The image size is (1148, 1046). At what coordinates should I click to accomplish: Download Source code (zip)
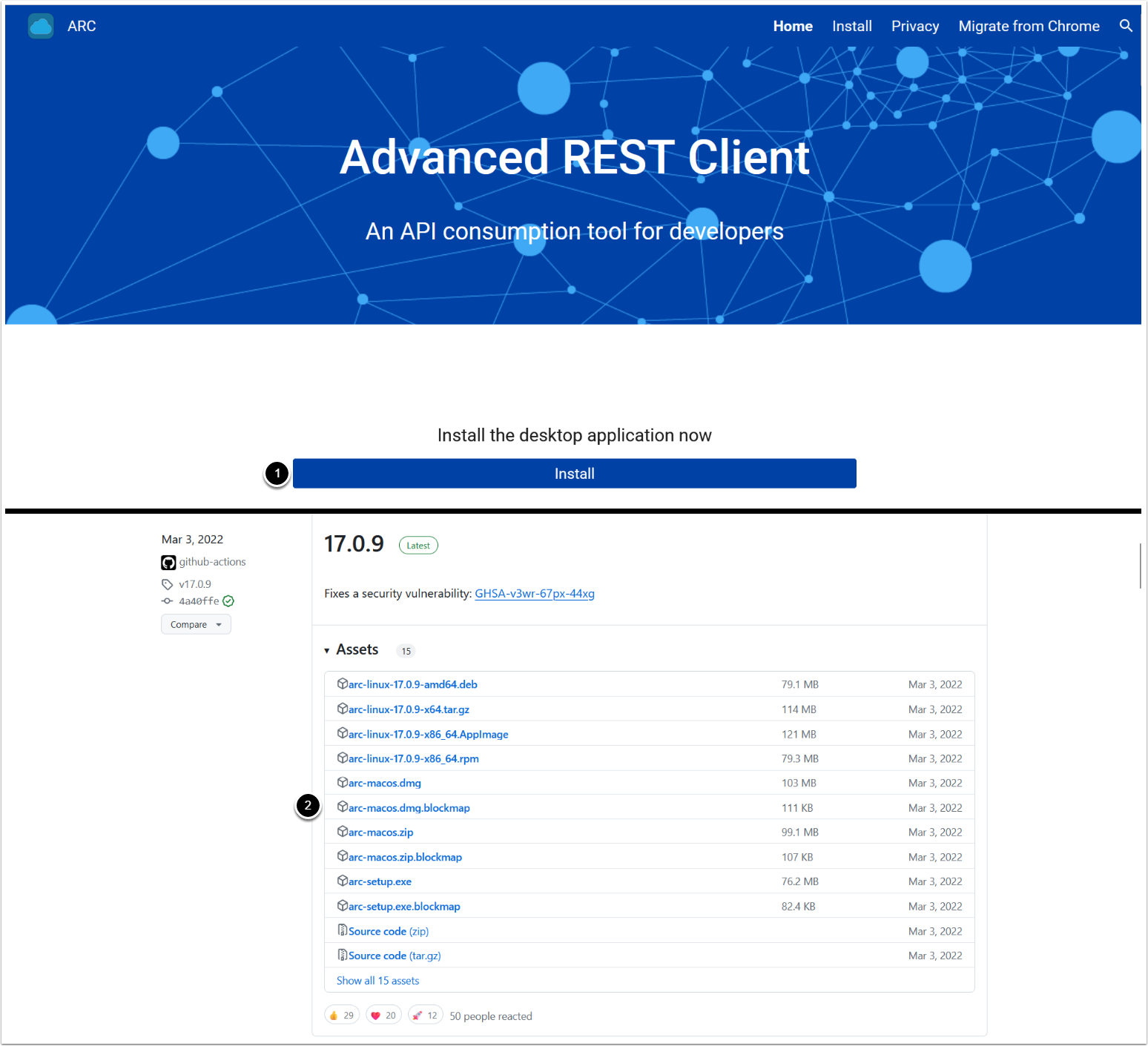tap(389, 931)
